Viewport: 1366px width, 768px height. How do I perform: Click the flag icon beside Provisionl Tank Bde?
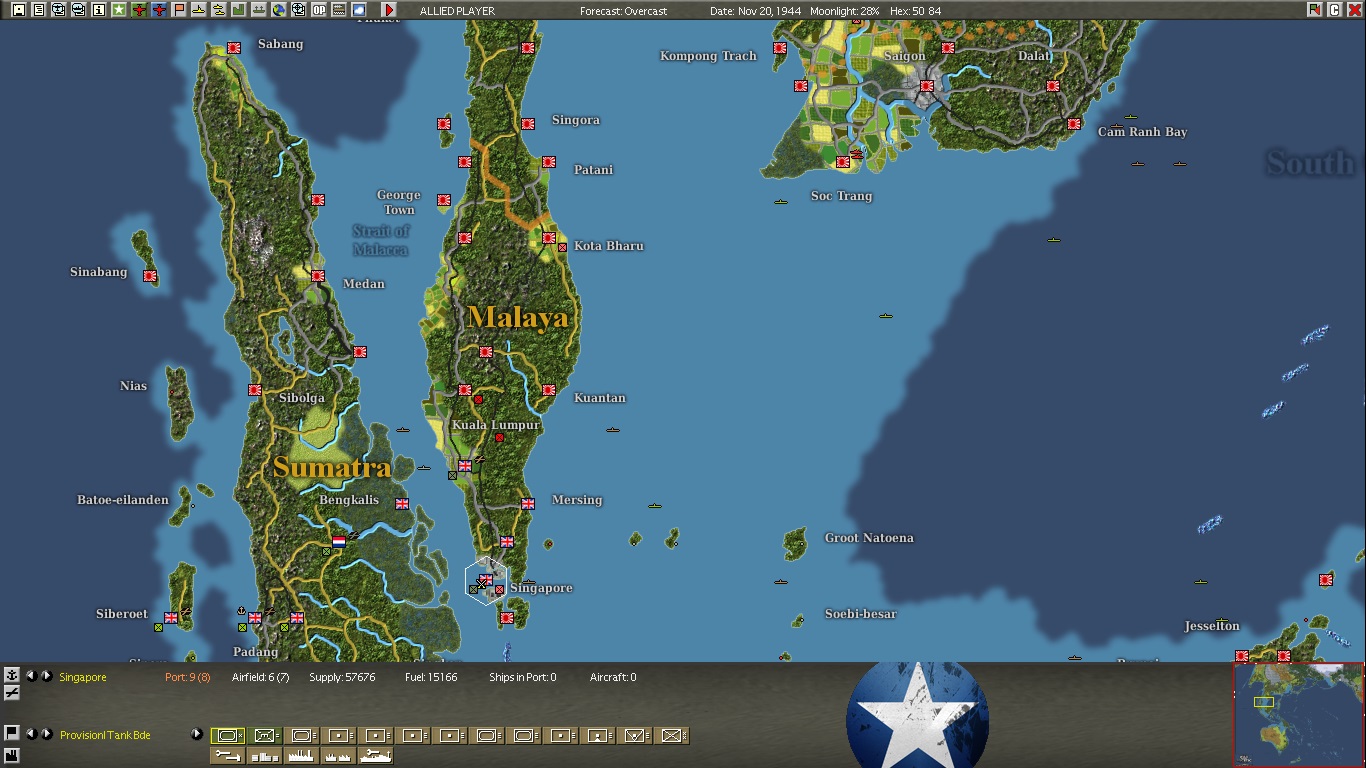12,733
